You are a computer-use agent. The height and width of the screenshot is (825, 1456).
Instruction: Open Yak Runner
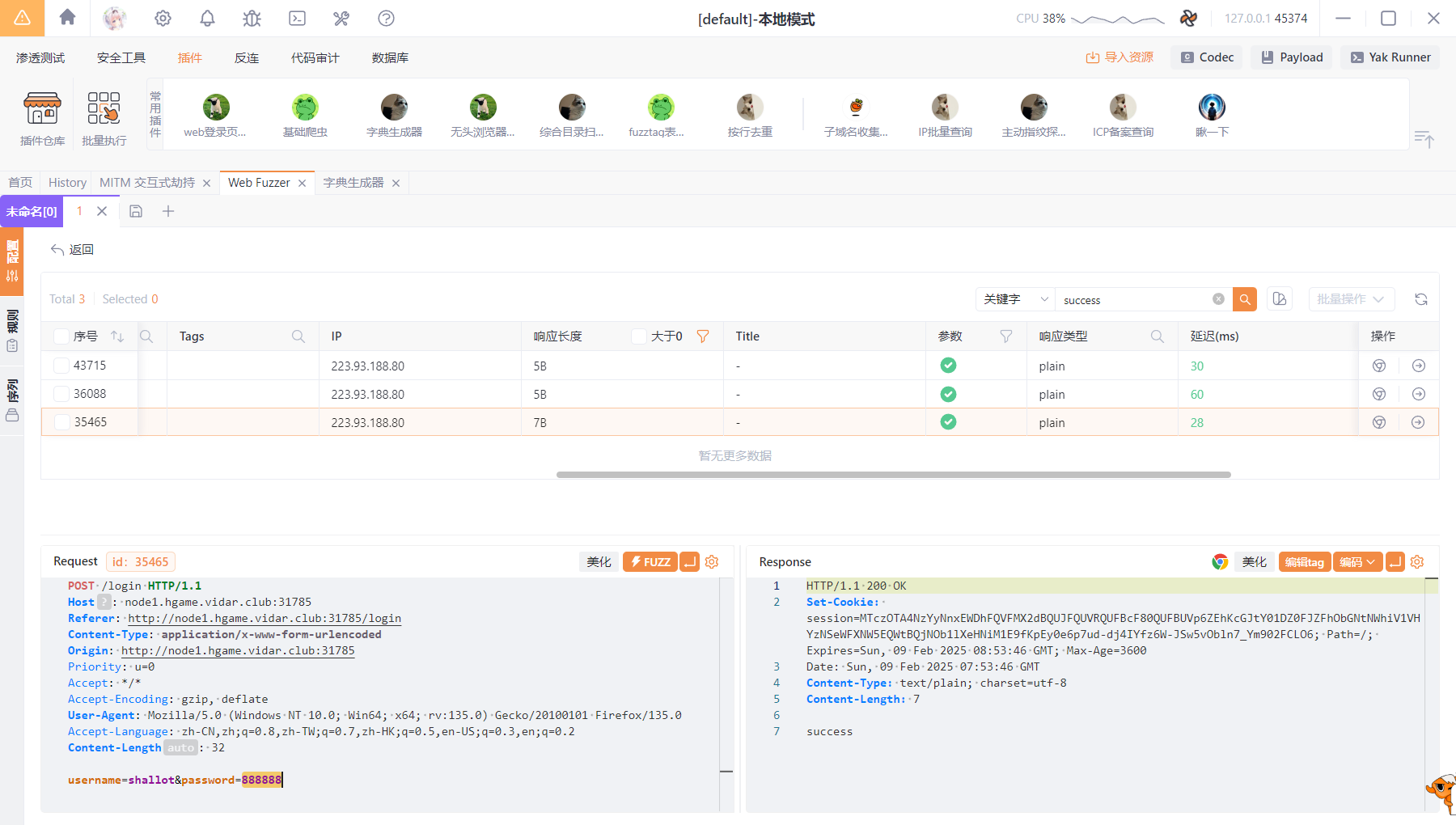(x=1390, y=57)
